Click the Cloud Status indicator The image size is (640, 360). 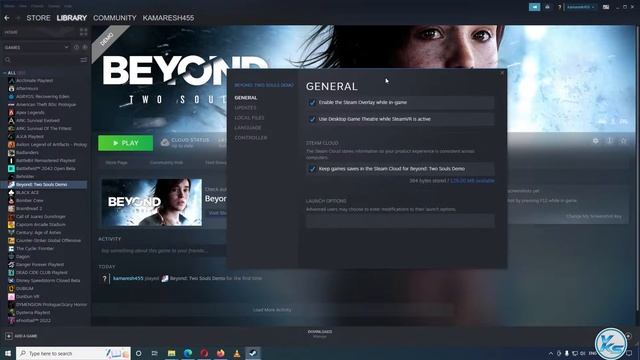(x=185, y=142)
